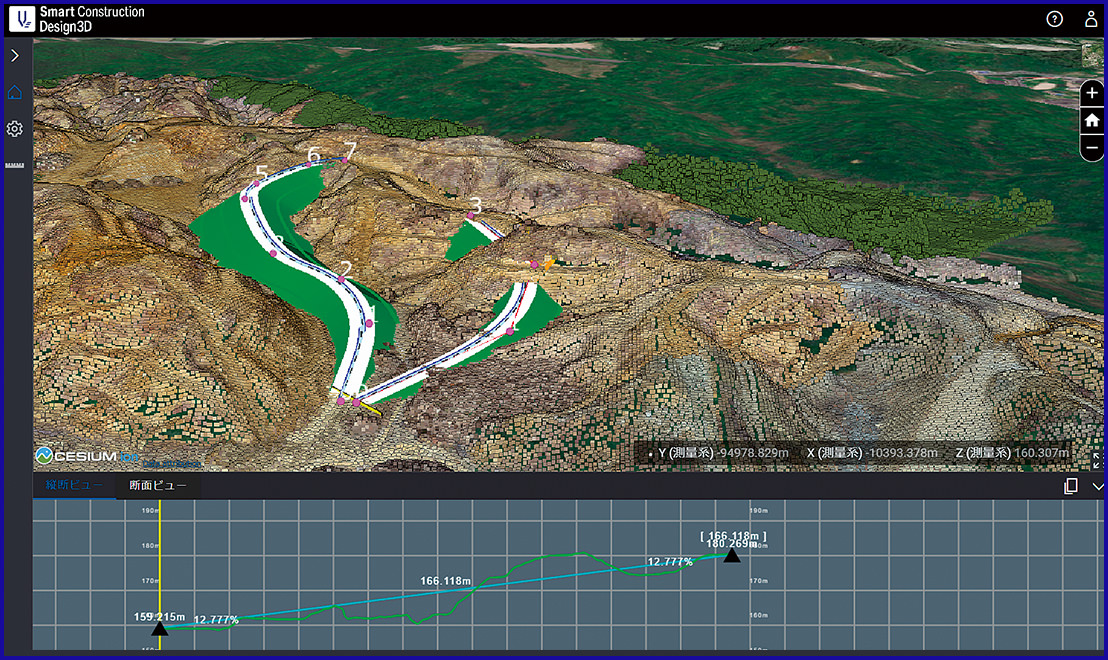The height and width of the screenshot is (660, 1108).
Task: Open the user account profile icon
Action: pyautogui.click(x=1090, y=19)
